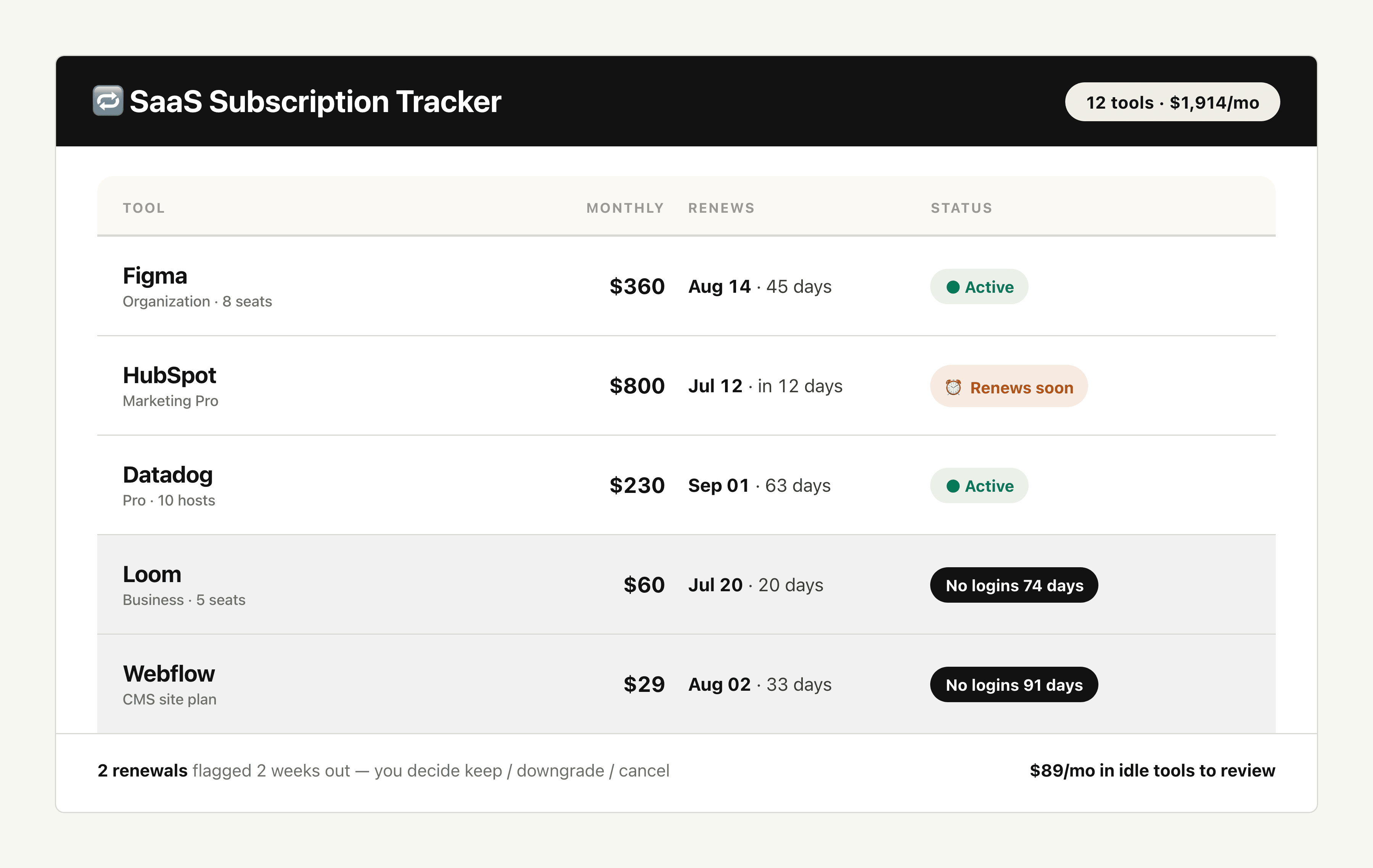Click the 2 renewals flagged footer note
Screen dimensions: 1373x868
[x=383, y=770]
